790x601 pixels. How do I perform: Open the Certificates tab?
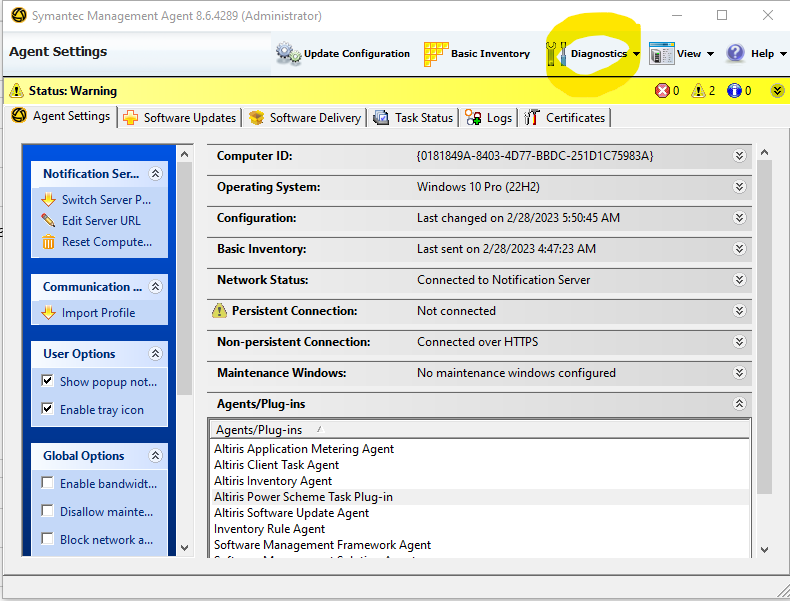pyautogui.click(x=566, y=118)
